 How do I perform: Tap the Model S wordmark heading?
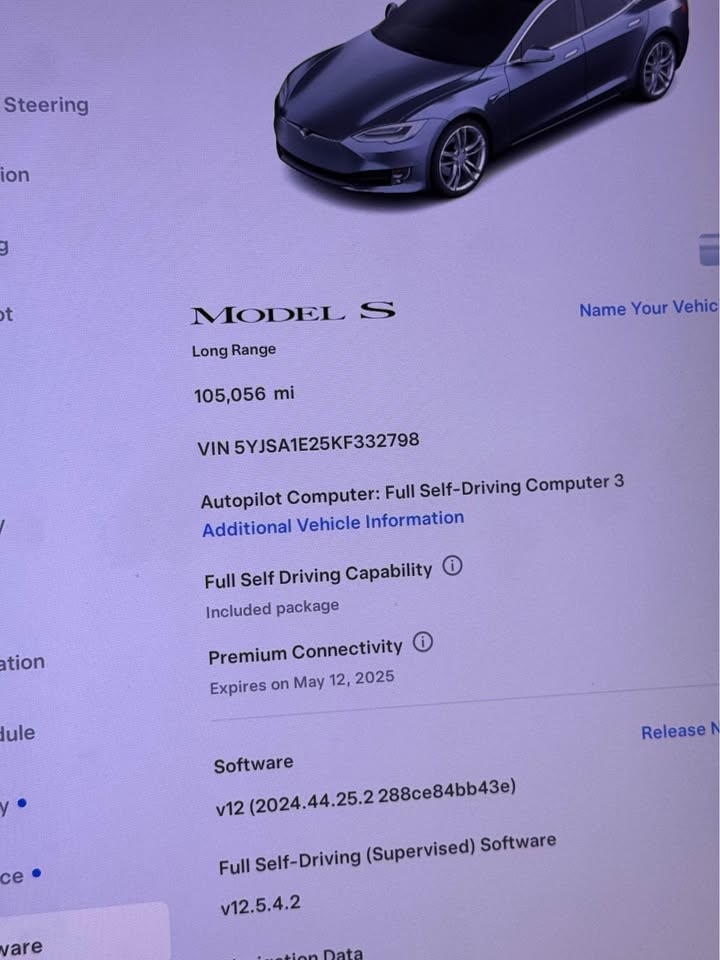293,313
